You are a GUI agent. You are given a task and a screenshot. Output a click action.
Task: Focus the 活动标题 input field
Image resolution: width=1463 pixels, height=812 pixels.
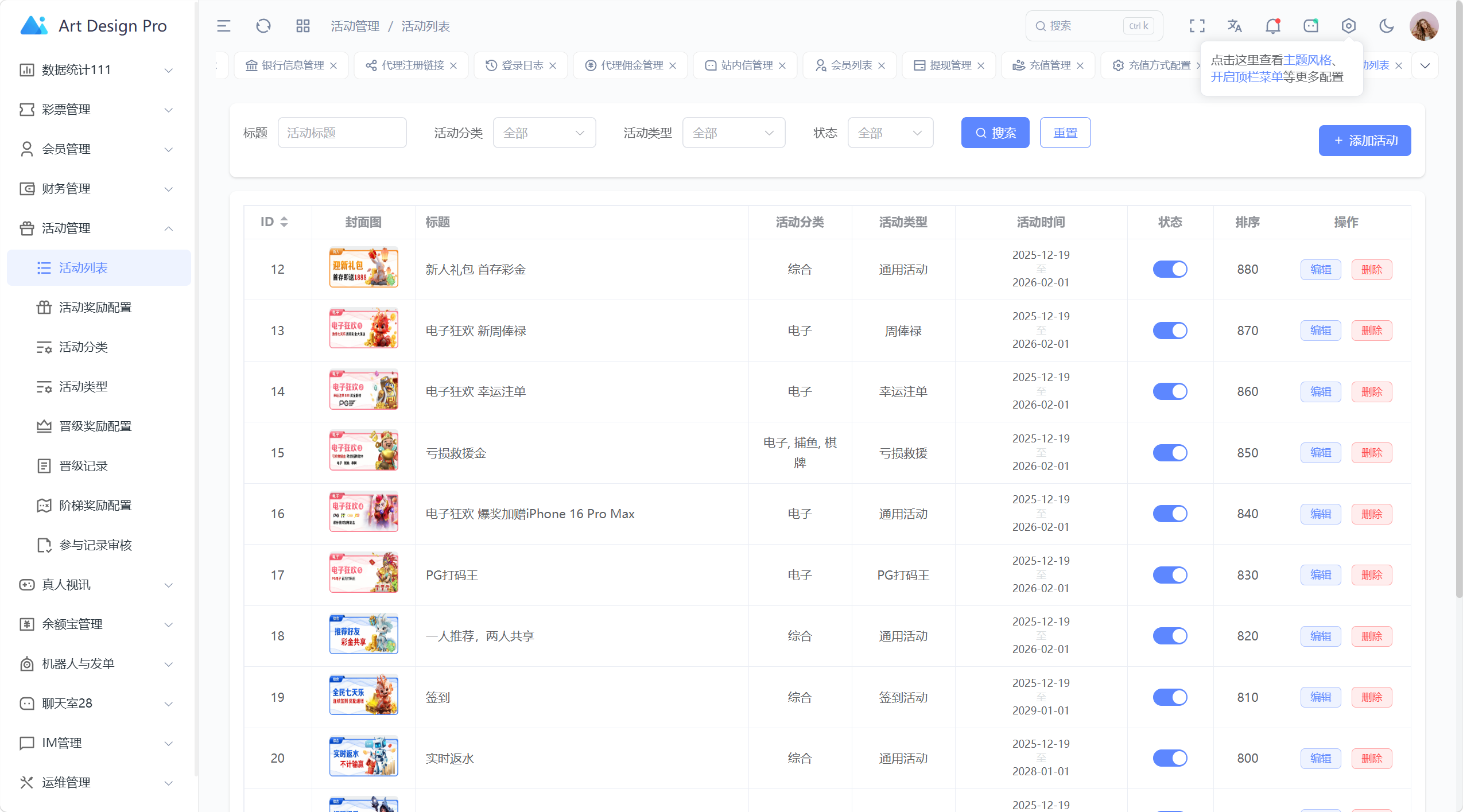(x=342, y=133)
